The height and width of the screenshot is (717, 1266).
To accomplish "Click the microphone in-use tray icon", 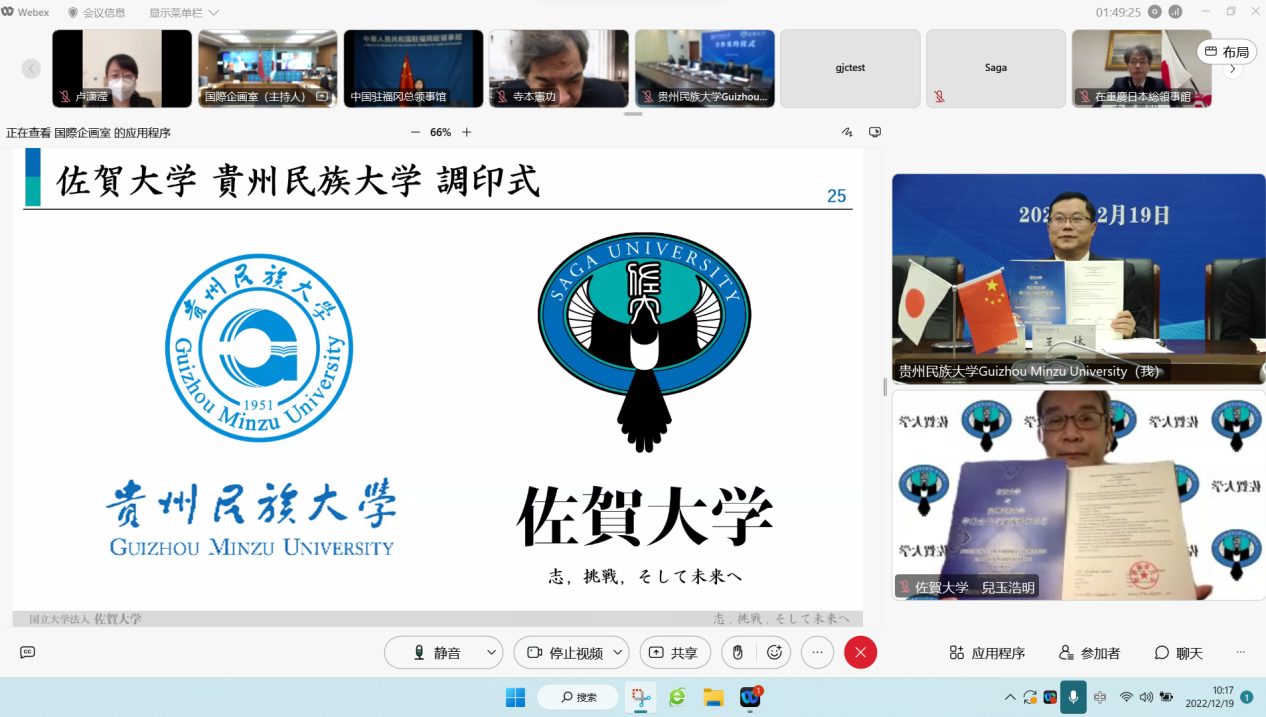I will click(1073, 697).
